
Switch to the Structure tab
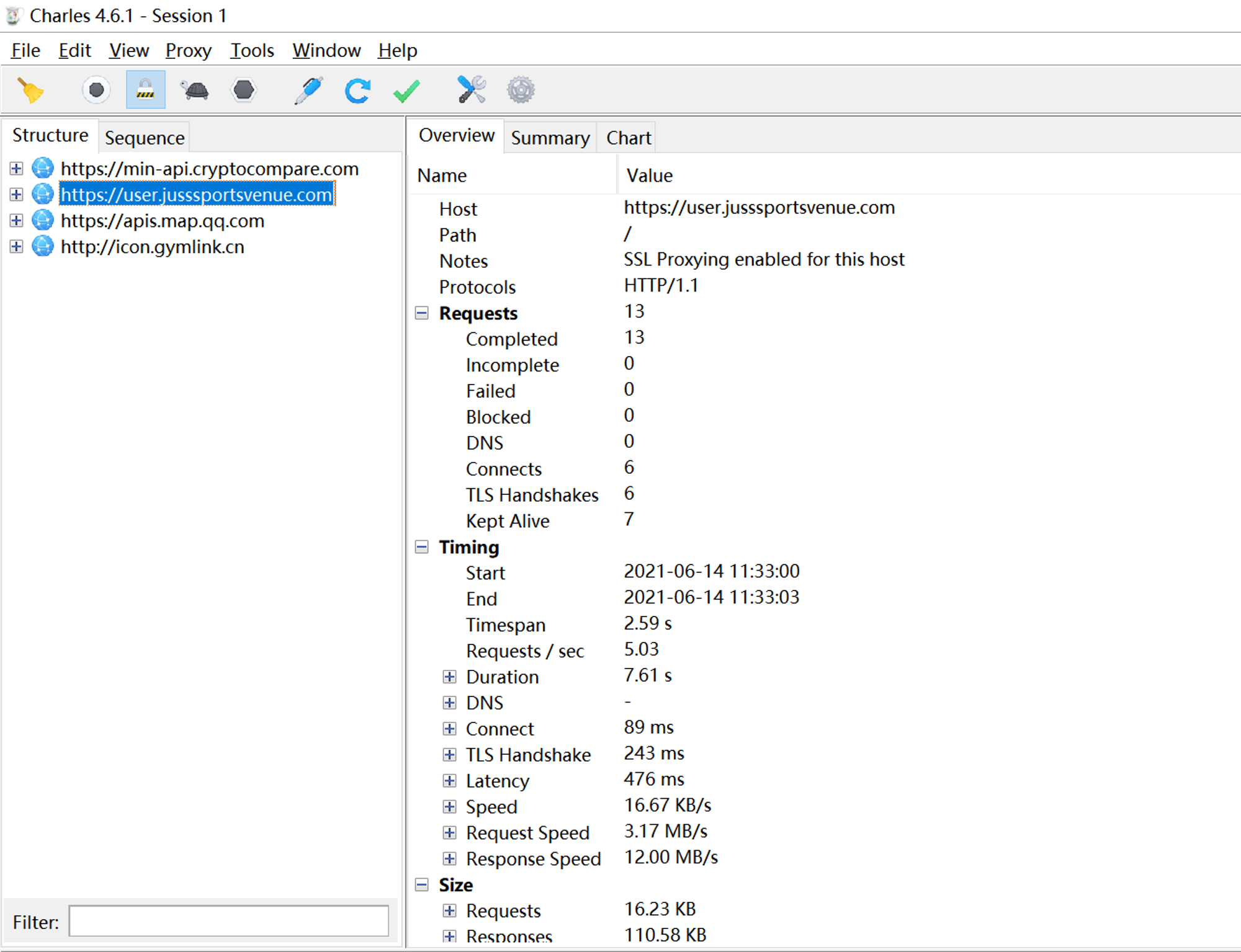click(x=50, y=136)
